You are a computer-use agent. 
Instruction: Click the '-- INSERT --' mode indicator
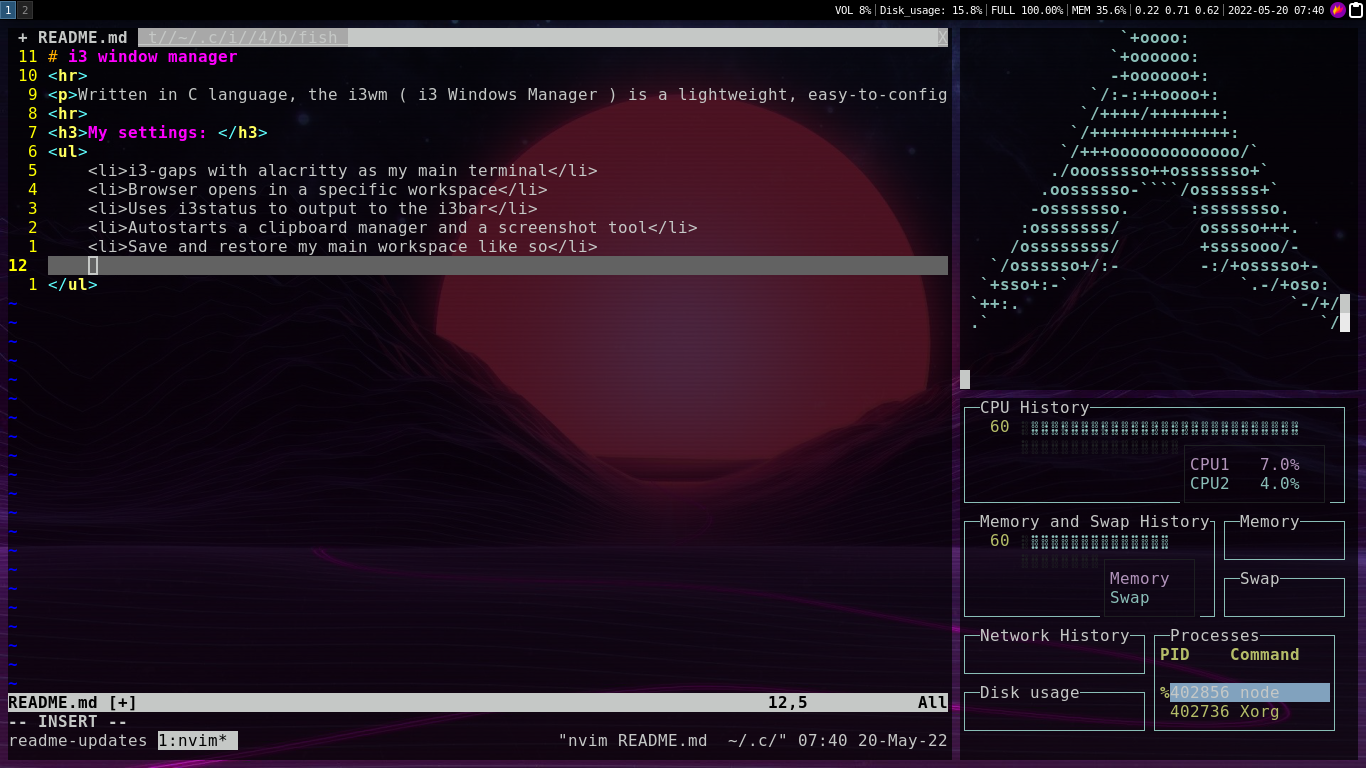[x=68, y=722]
